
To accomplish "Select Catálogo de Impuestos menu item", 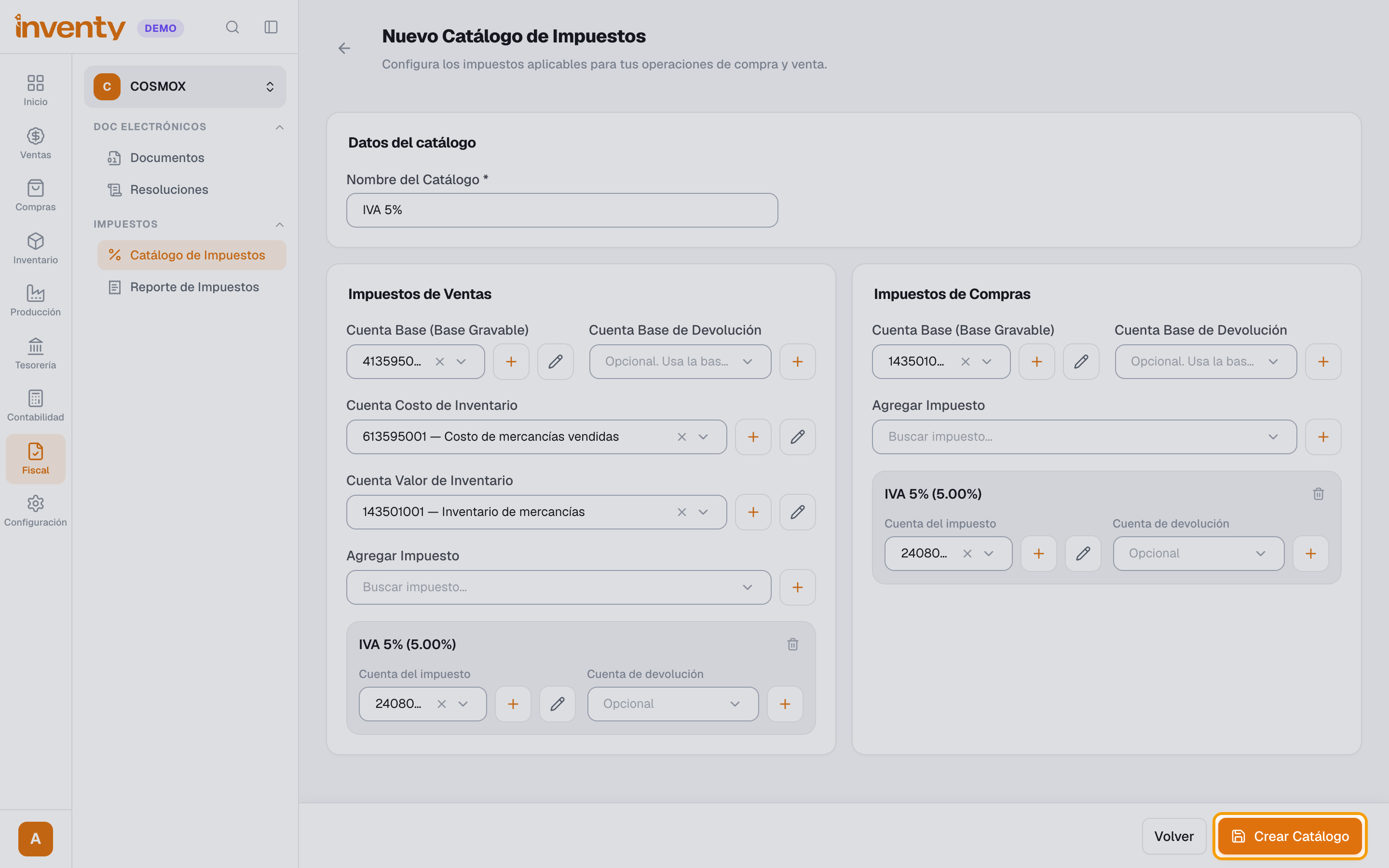I will pyautogui.click(x=191, y=255).
